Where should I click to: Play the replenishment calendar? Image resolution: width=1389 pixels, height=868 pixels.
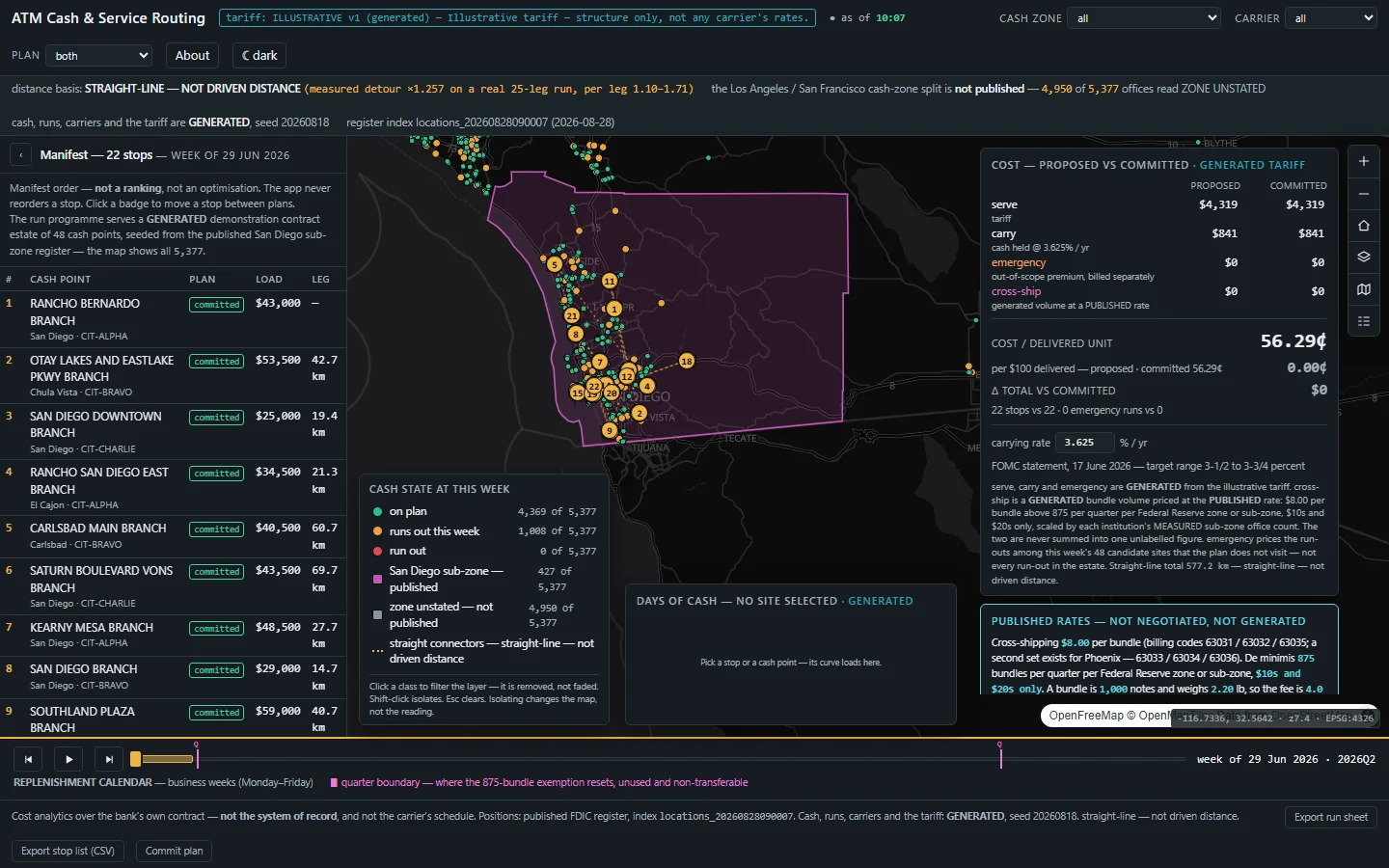(x=68, y=759)
